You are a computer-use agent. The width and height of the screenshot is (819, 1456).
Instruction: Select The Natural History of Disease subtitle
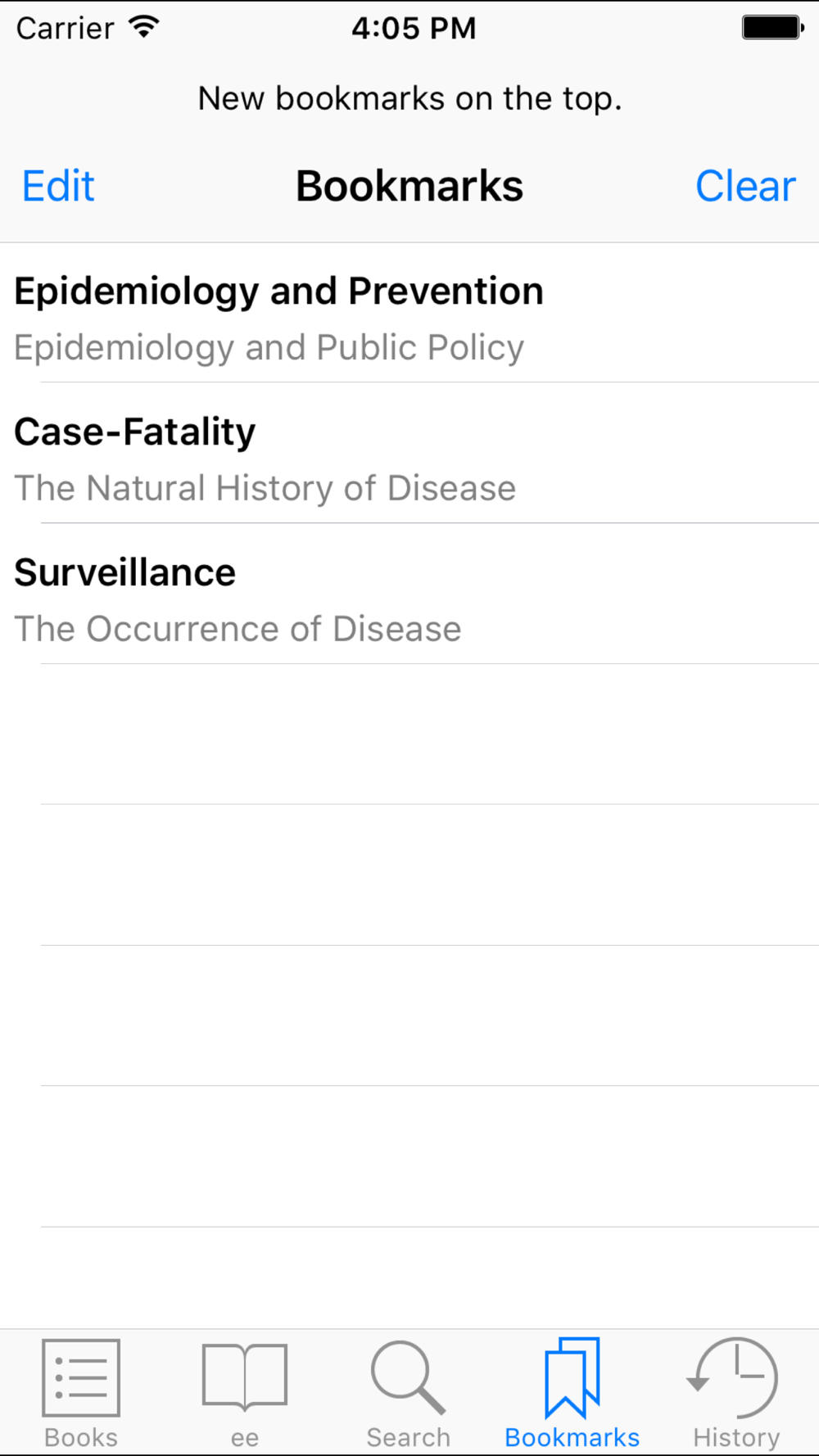pyautogui.click(x=265, y=489)
